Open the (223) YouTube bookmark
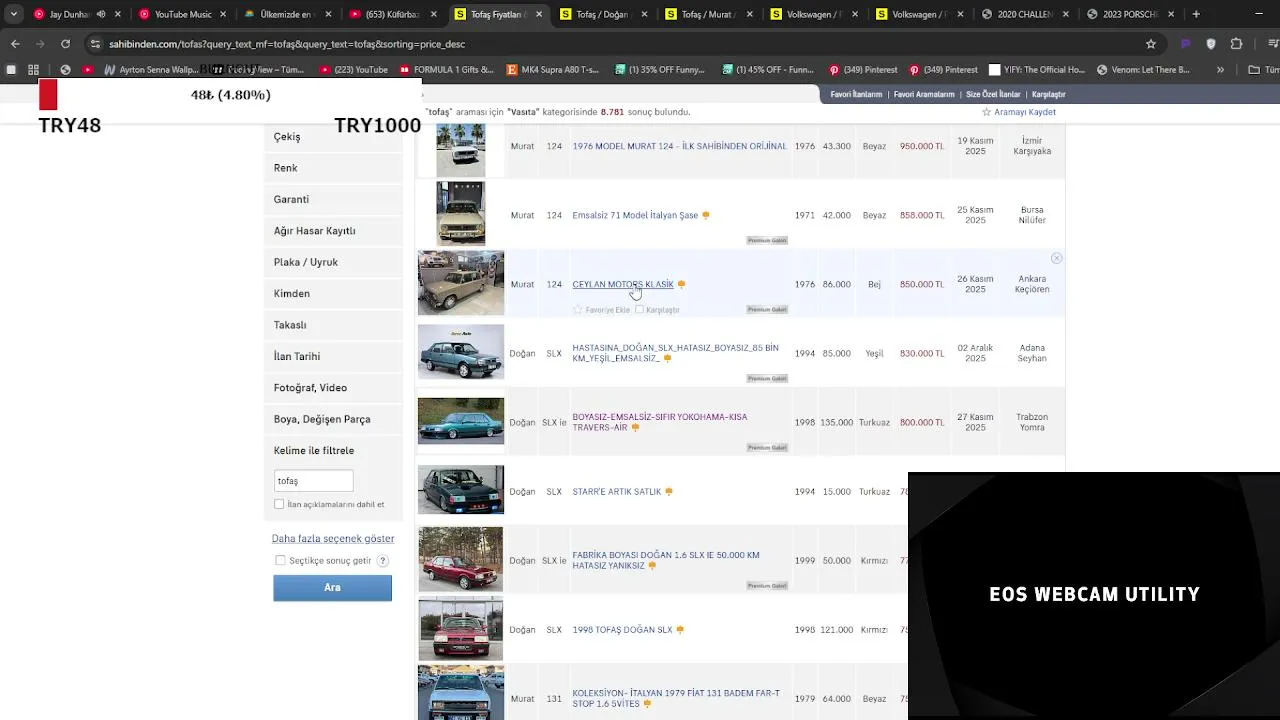The height and width of the screenshot is (720, 1280). click(354, 70)
